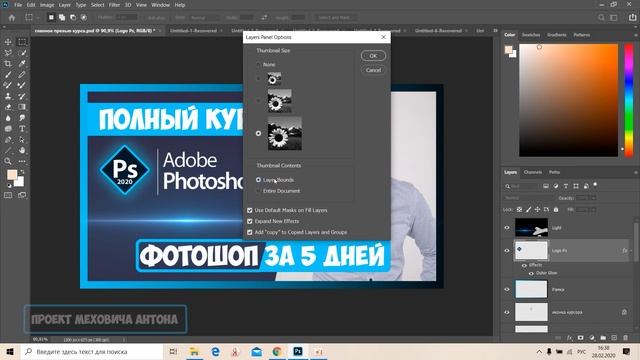This screenshot has width=640, height=360.
Task: Open tool preset picker arrow in options bar
Action: point(38,18)
